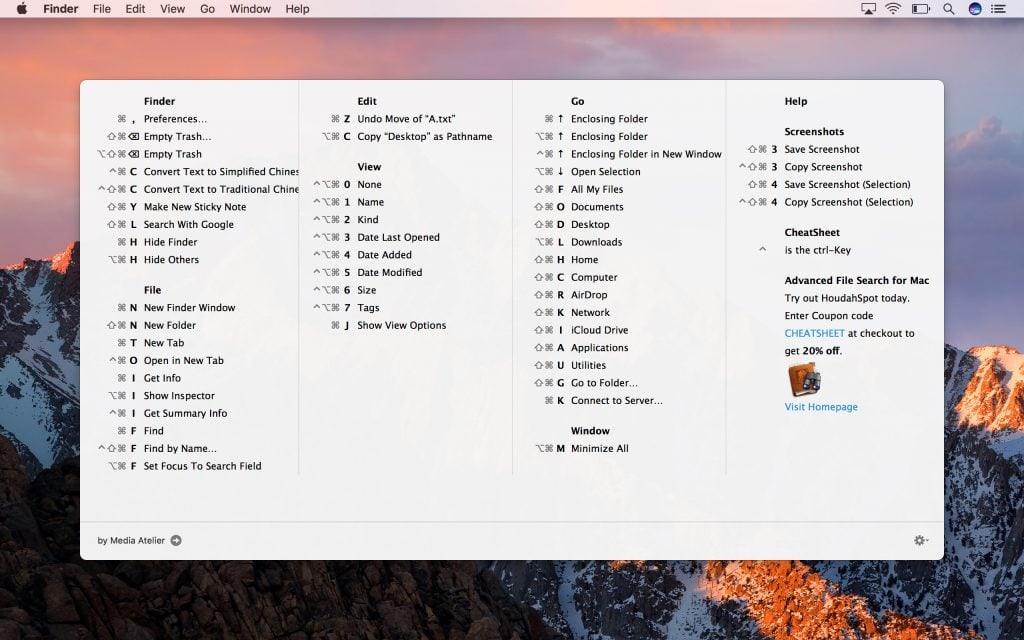Open the Edit menu in menu bar
The width and height of the screenshot is (1024, 640).
point(135,8)
